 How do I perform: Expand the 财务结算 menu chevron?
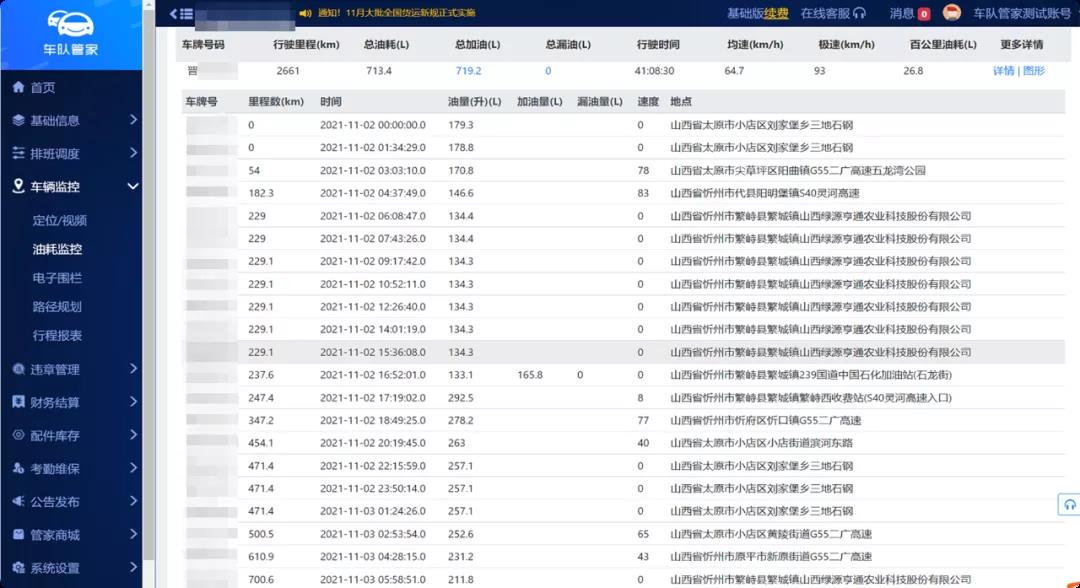tap(133, 402)
